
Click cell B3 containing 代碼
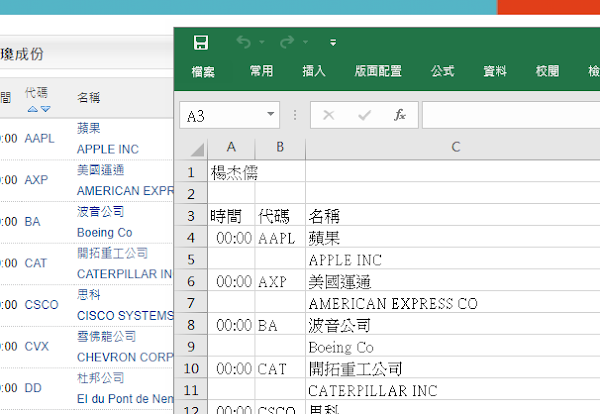pyautogui.click(x=280, y=216)
